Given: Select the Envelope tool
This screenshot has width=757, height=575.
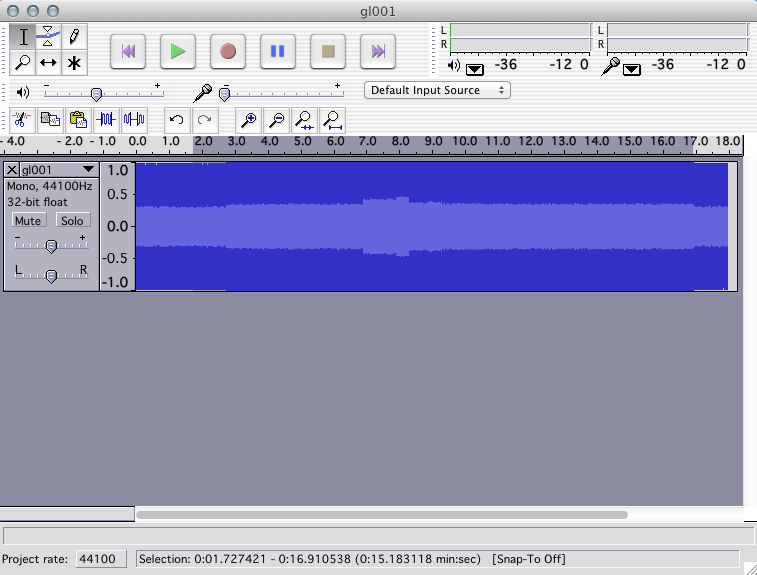Looking at the screenshot, I should point(48,36).
